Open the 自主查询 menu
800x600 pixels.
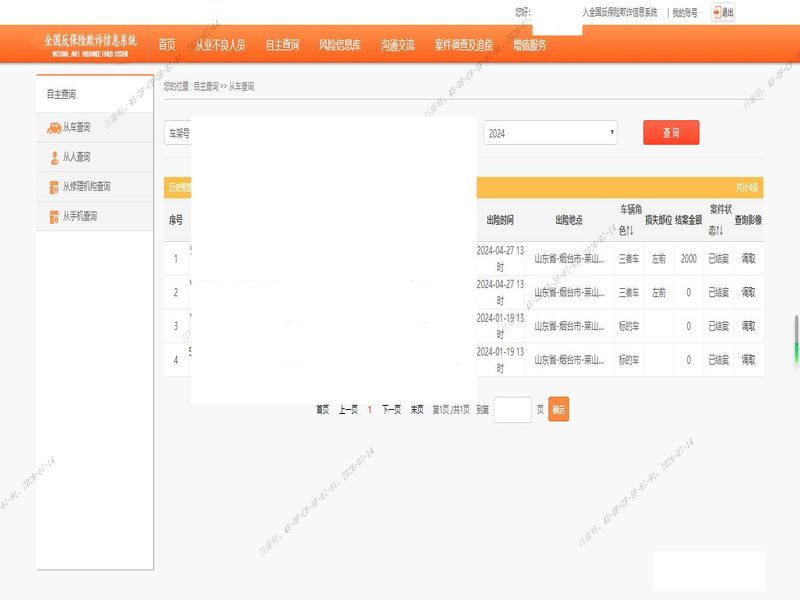click(282, 45)
